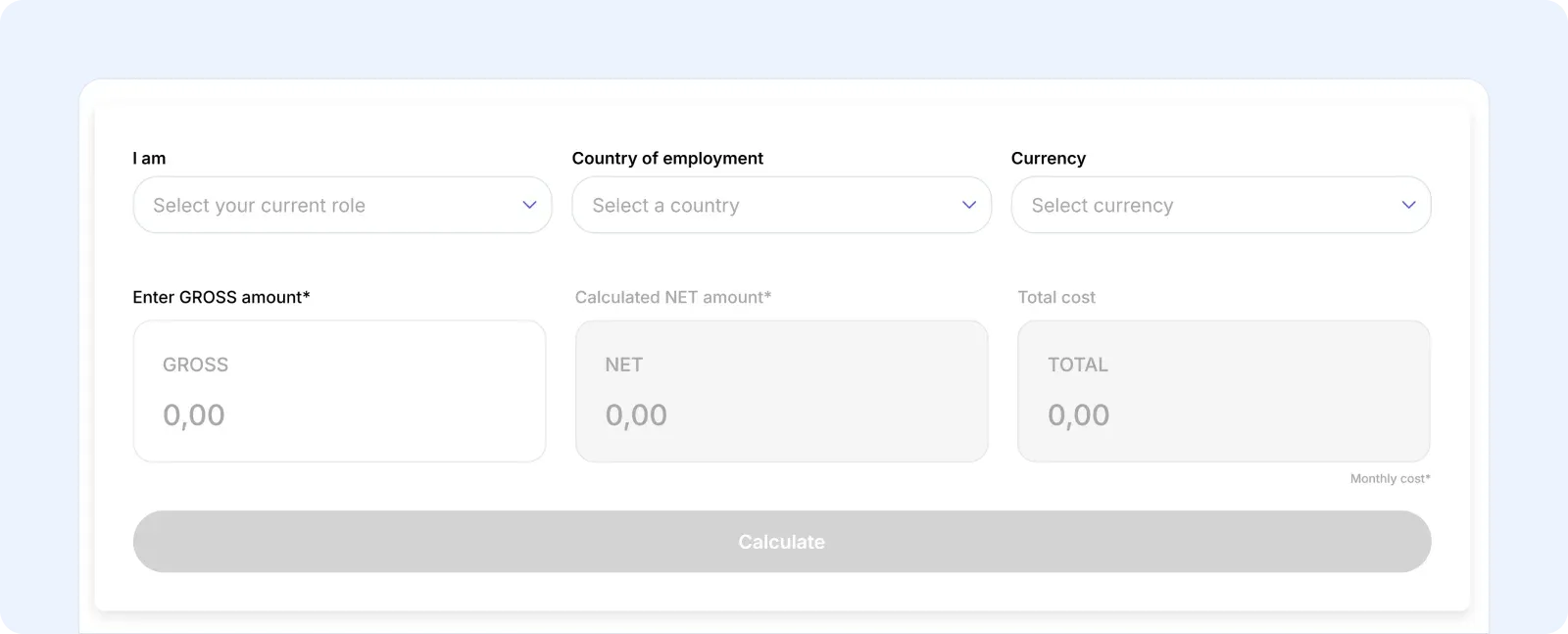Viewport: 1568px width, 634px height.
Task: Click the NET calculated amount box
Action: click(781, 391)
